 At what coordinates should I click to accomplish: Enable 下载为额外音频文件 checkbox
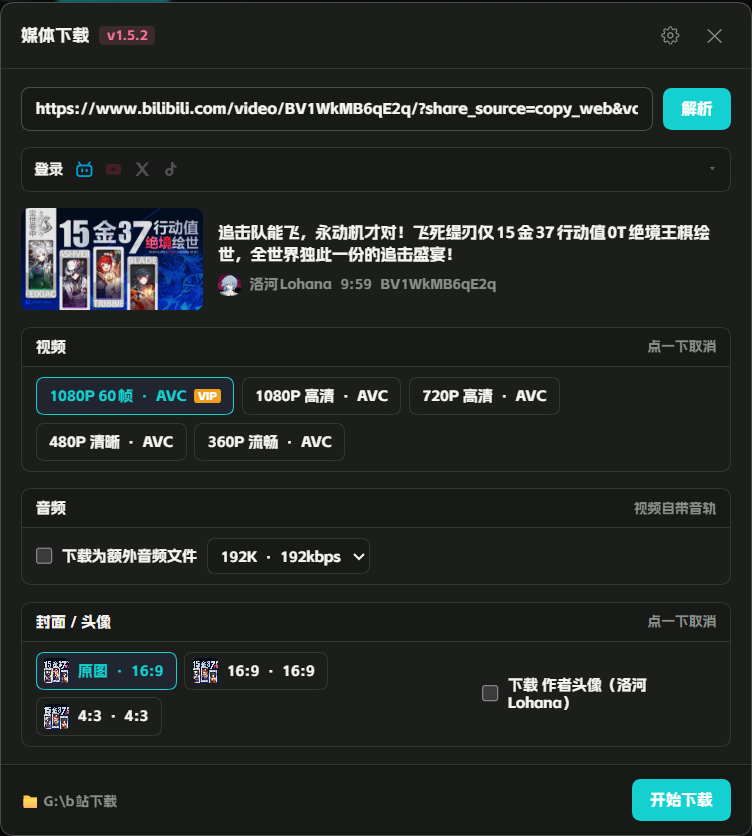click(x=44, y=556)
